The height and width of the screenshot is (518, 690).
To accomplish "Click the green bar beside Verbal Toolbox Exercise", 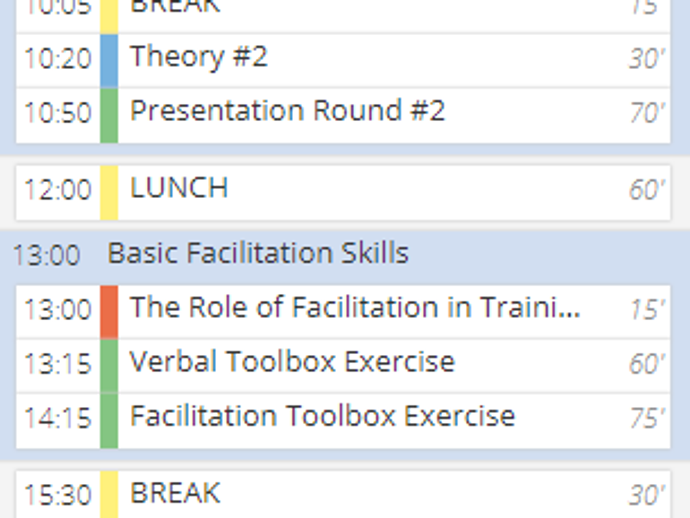I will (109, 365).
